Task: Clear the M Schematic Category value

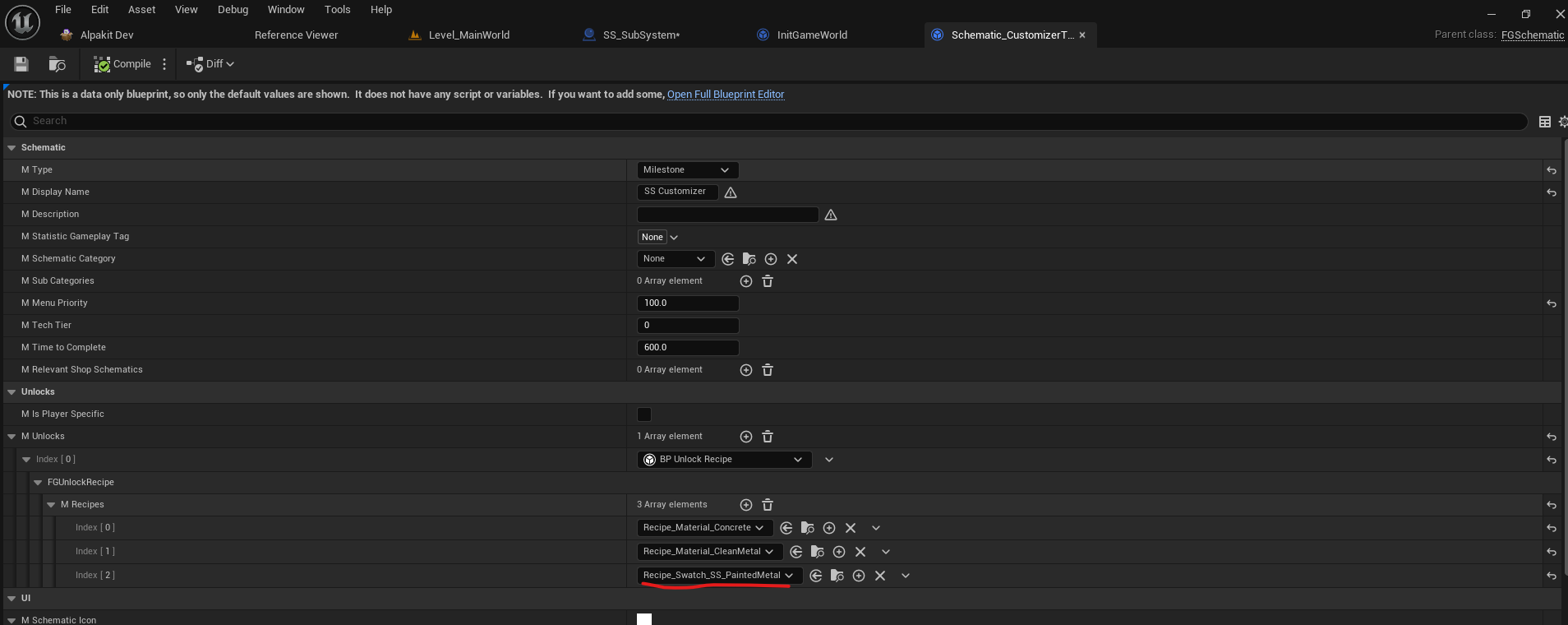Action: pyautogui.click(x=792, y=259)
